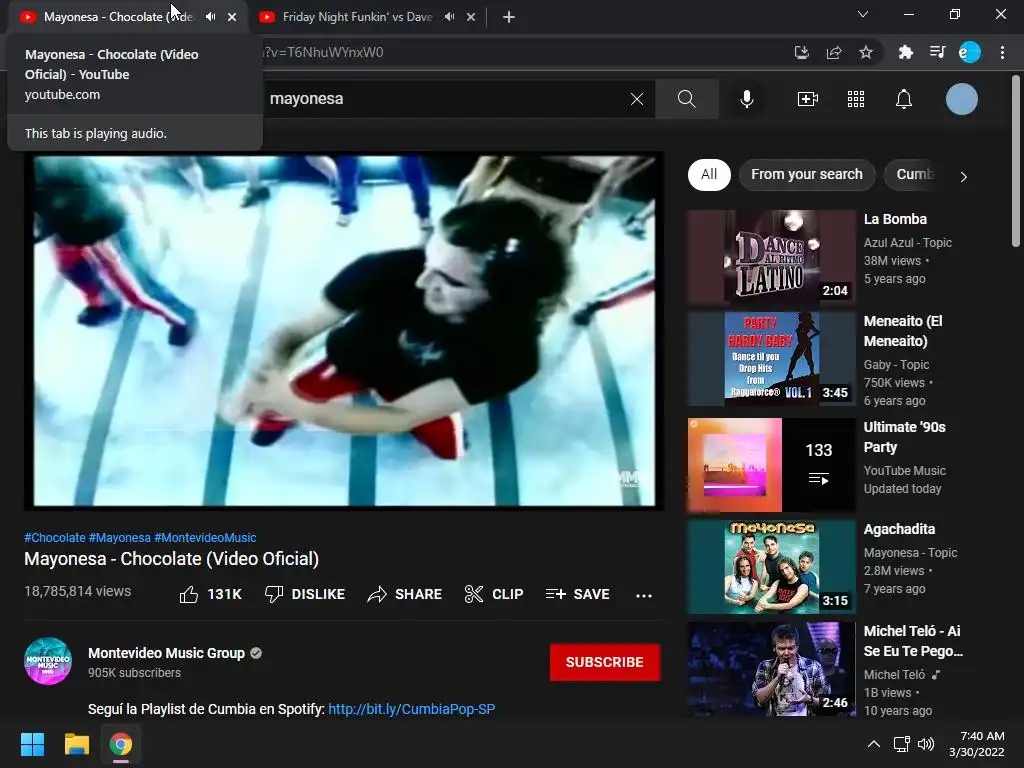This screenshot has width=1024, height=768.
Task: Click the Montevideo Music Group channel avatar
Action: pos(48,661)
